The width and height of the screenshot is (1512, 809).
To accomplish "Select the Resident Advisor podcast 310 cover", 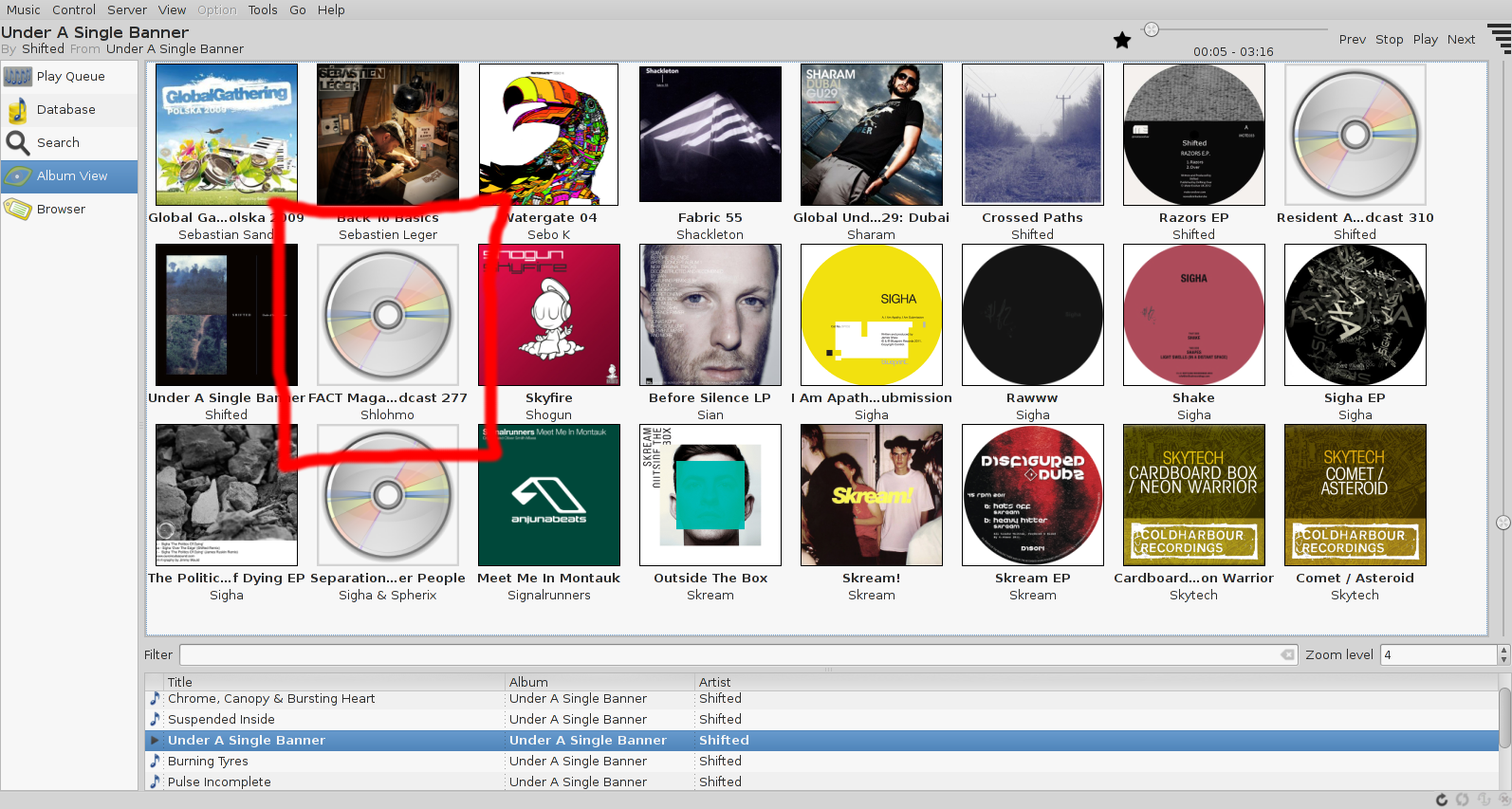I will 1355,135.
